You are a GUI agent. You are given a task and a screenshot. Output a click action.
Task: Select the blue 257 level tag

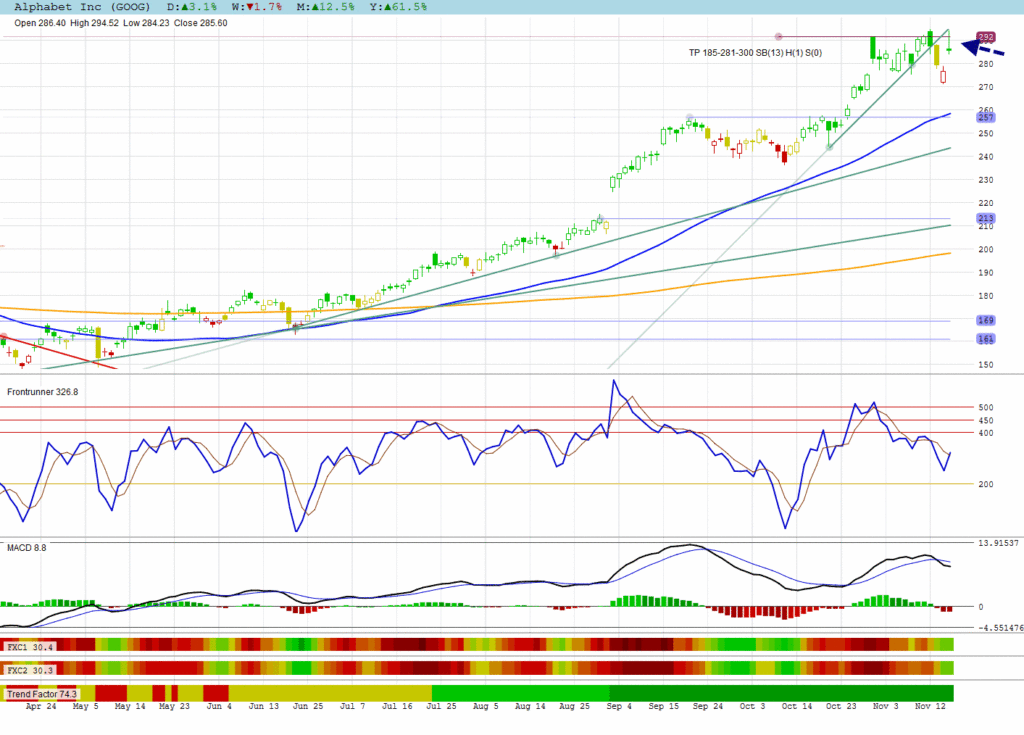click(985, 117)
